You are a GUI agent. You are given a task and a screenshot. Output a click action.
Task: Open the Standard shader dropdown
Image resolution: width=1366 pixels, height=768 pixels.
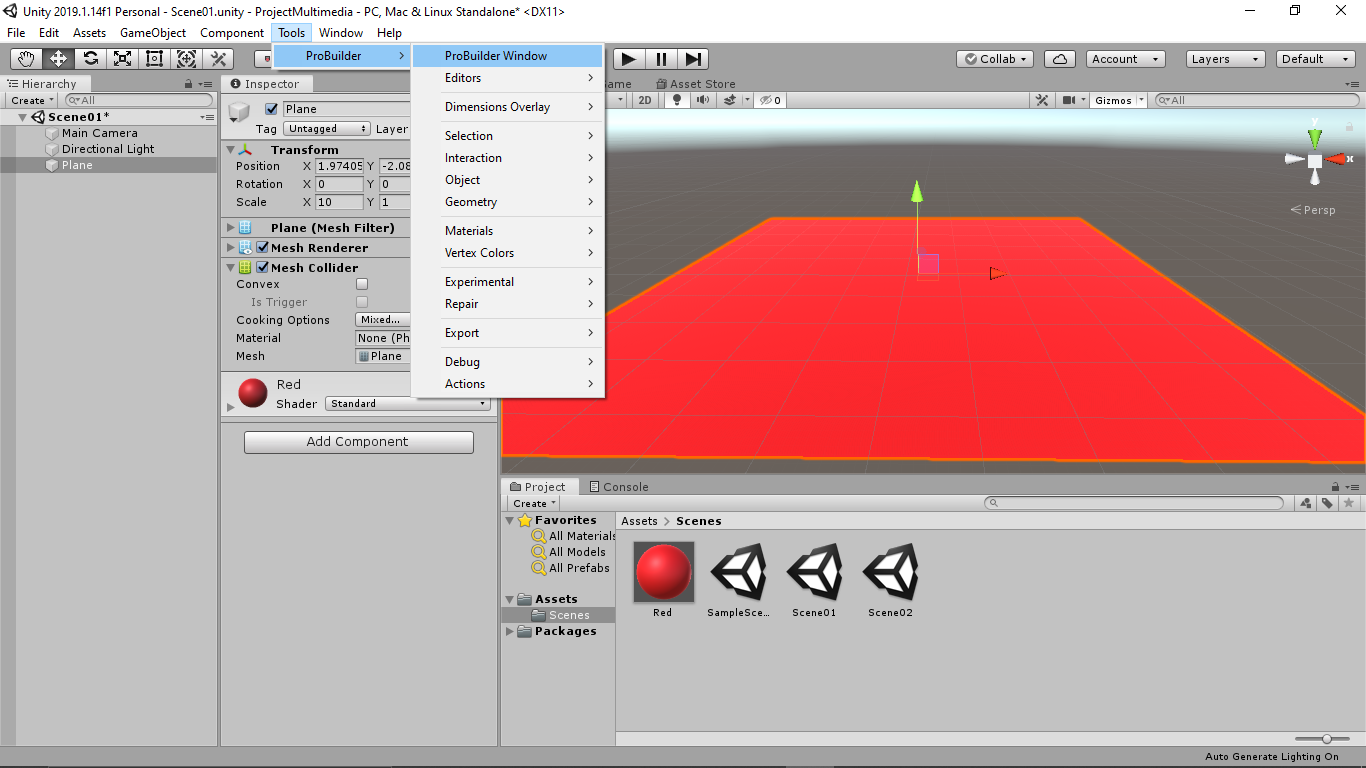(x=409, y=404)
